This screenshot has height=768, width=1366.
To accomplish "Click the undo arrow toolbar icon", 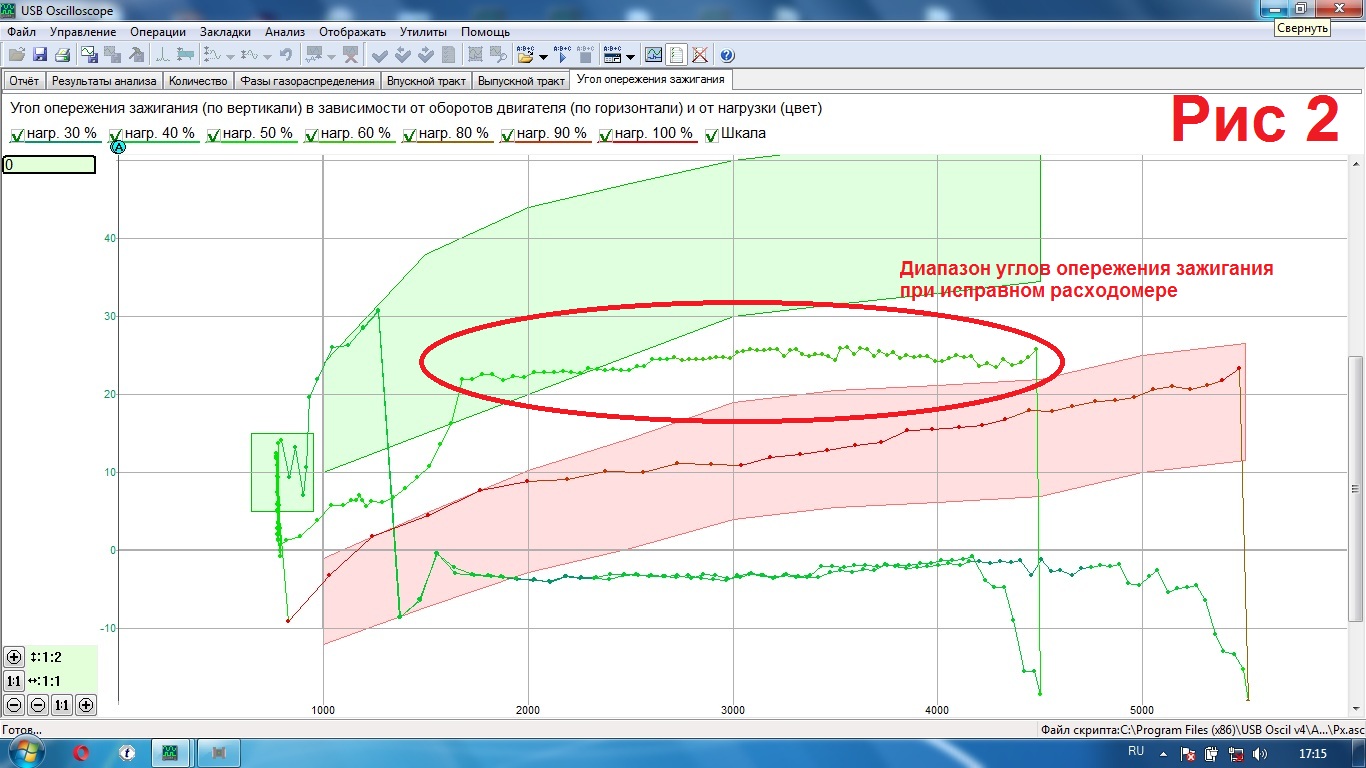I will point(286,55).
